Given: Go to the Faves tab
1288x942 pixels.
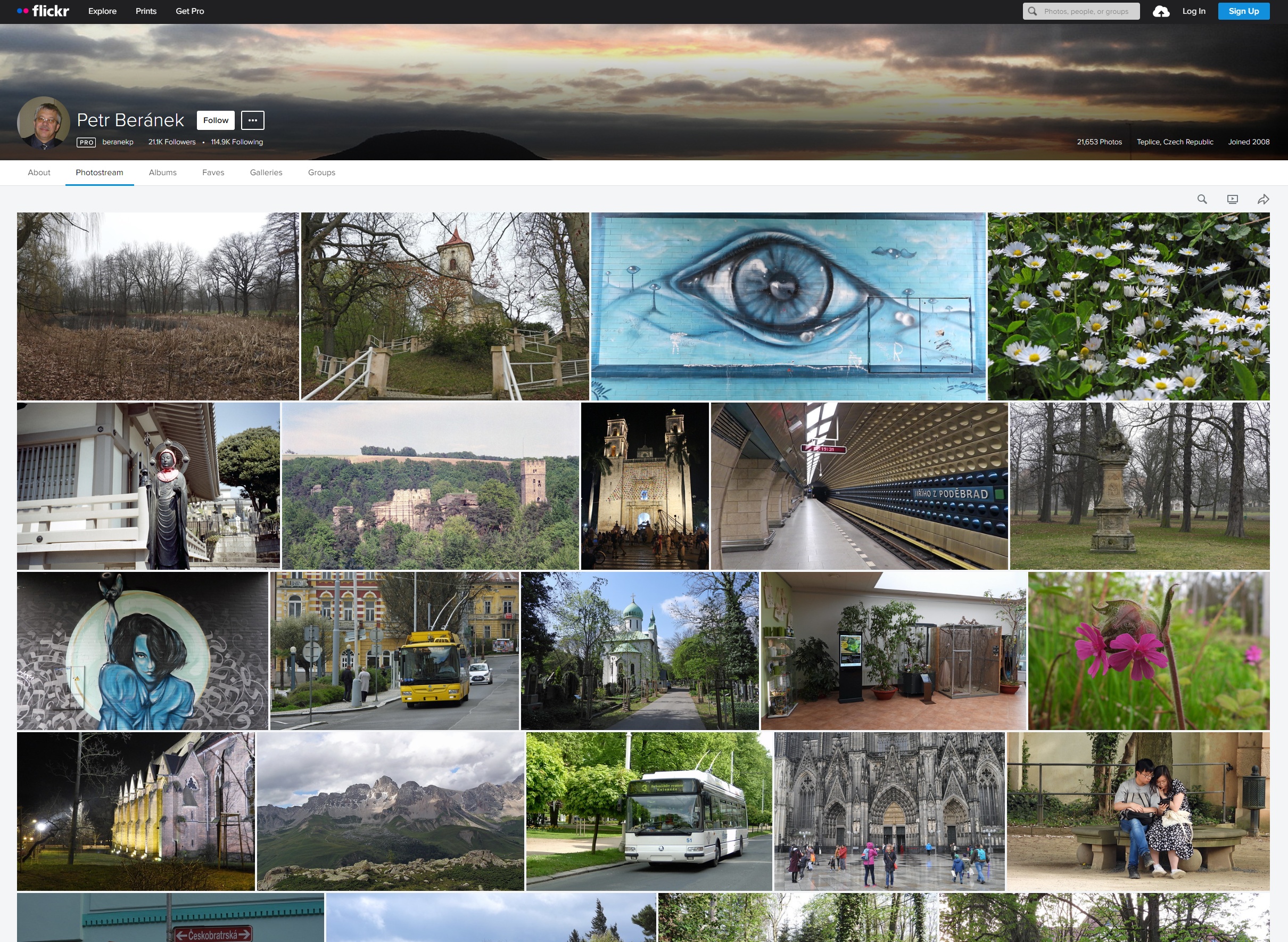Looking at the screenshot, I should pyautogui.click(x=213, y=172).
